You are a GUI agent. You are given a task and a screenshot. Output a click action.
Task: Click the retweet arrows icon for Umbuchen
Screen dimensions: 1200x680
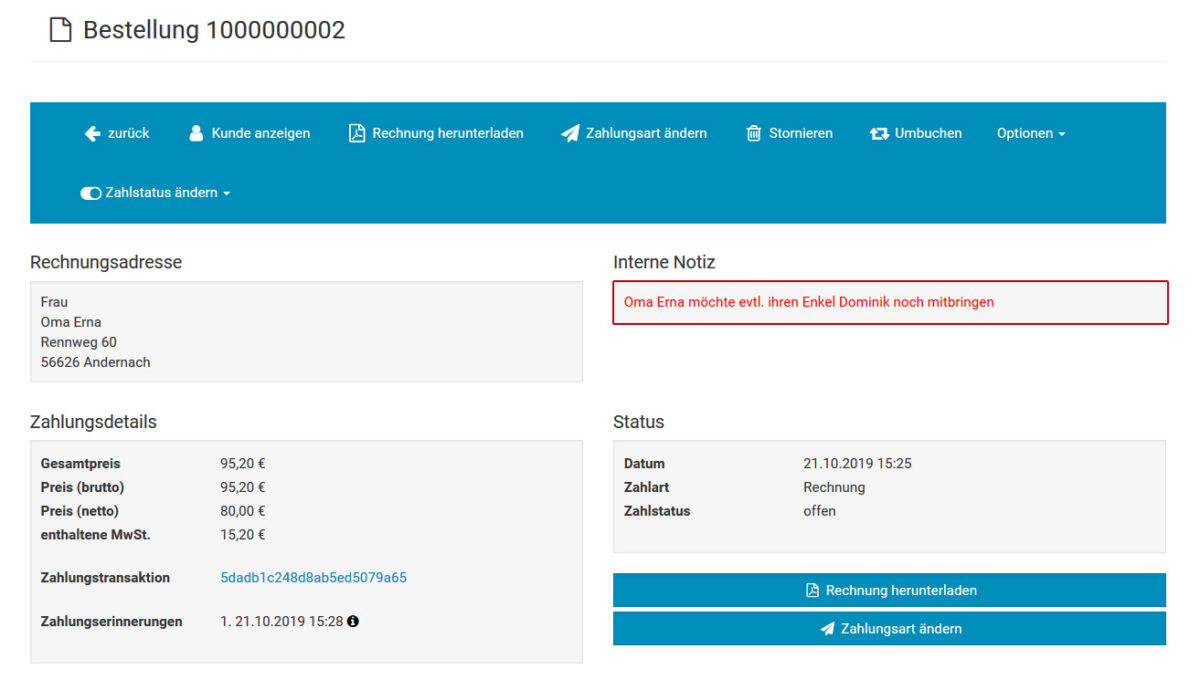(879, 133)
